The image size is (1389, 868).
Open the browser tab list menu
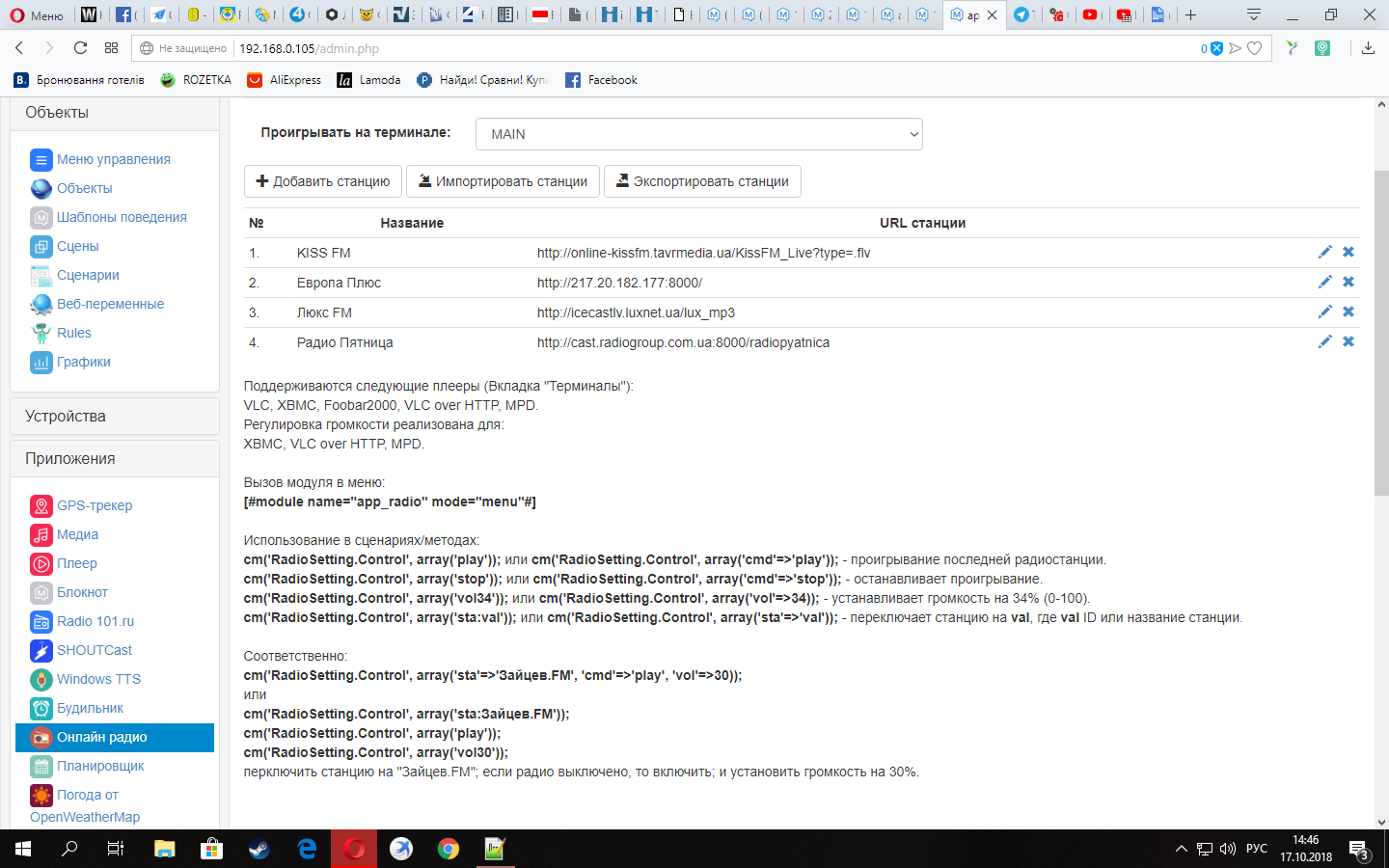point(1254,14)
